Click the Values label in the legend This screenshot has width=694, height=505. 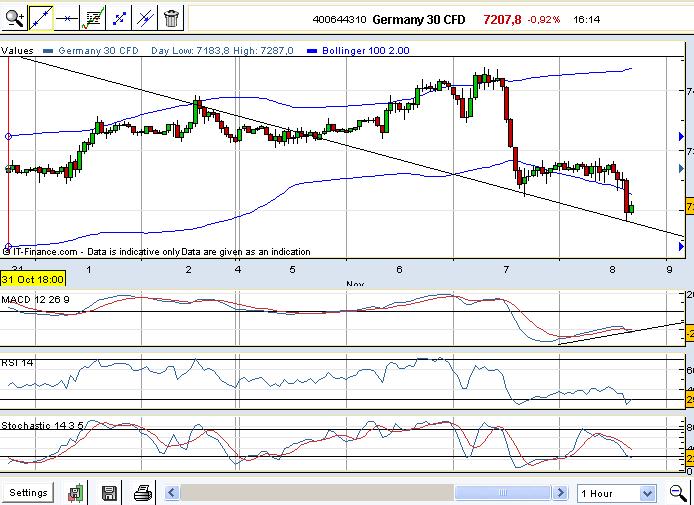[17, 50]
